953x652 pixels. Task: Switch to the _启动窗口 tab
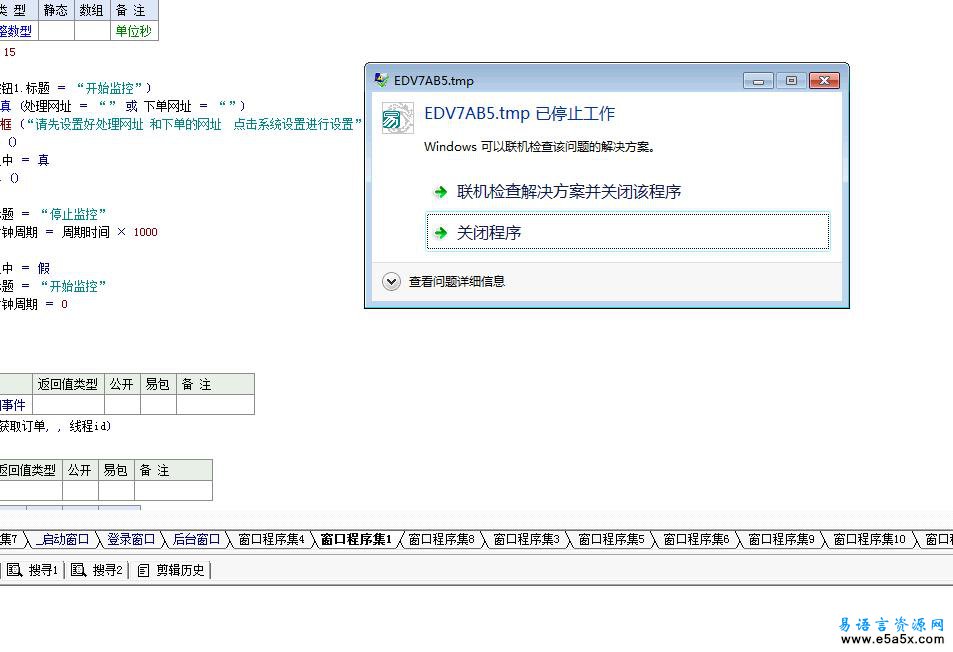point(63,539)
